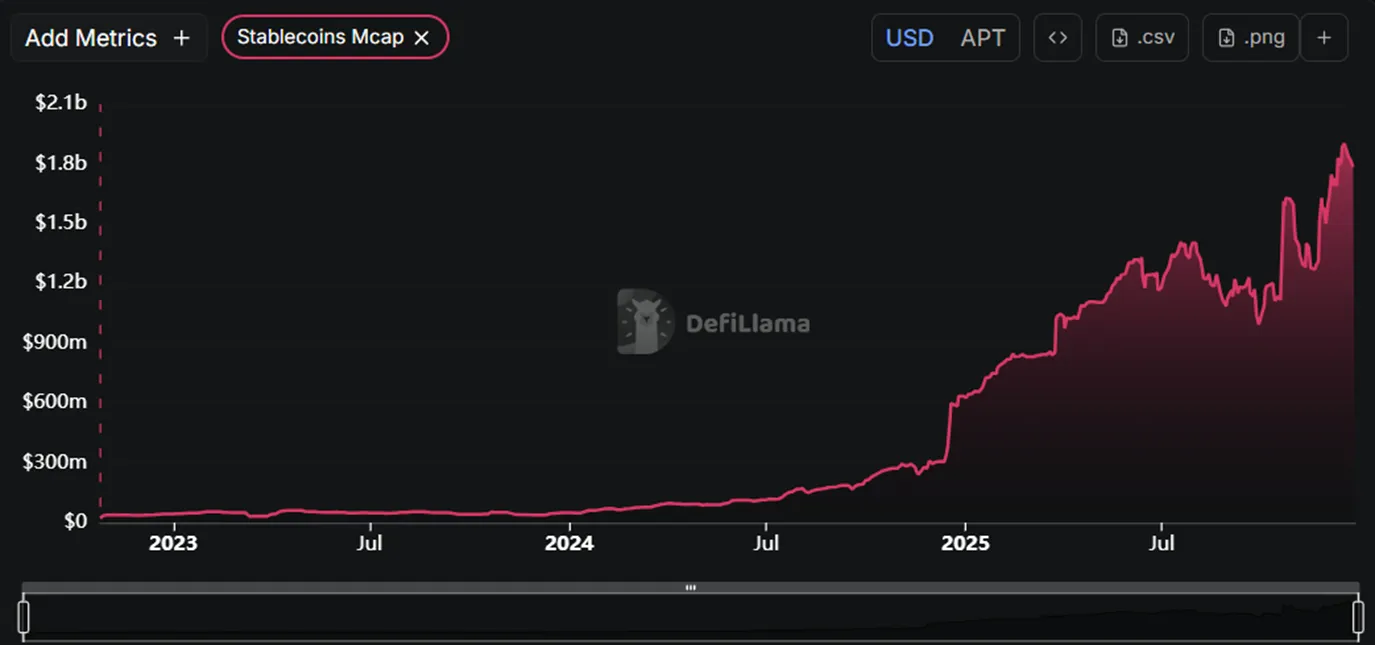
Task: Click the file icon on the .png button
Action: point(1226,38)
